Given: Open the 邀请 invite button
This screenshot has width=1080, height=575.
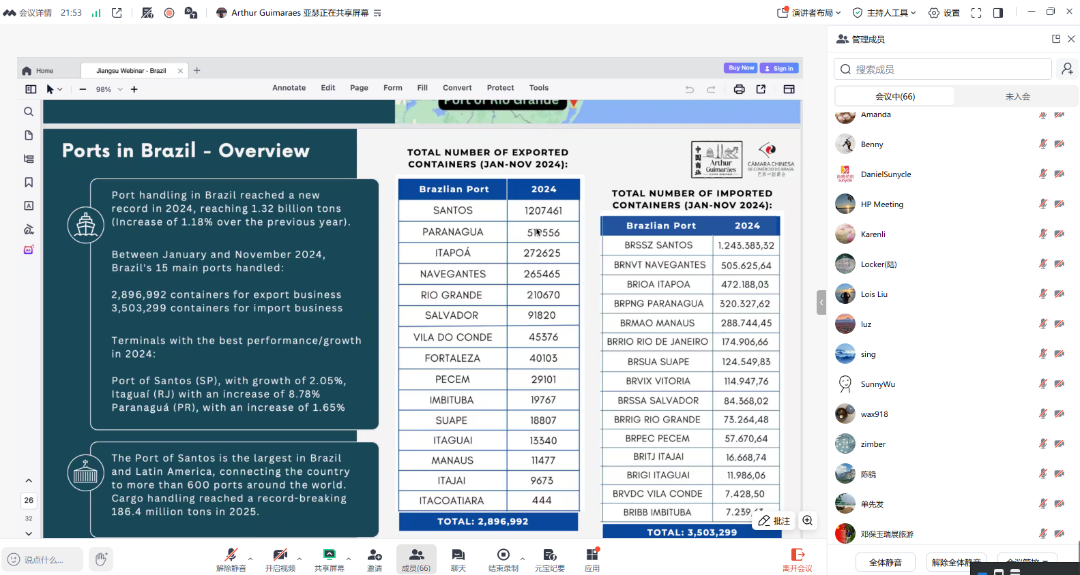Looking at the screenshot, I should (x=374, y=559).
